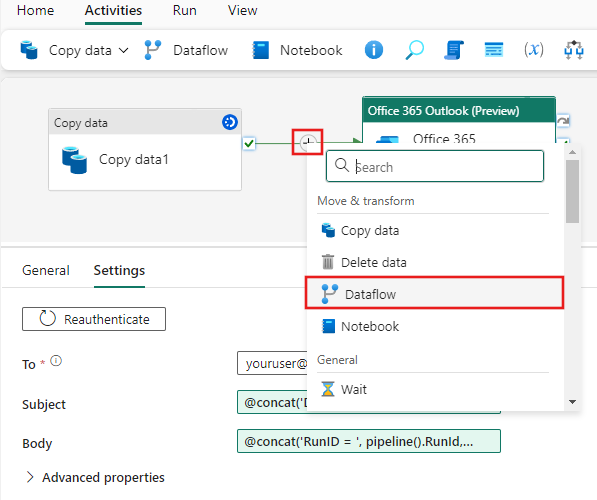Click the Script activity scroll icon

(x=454, y=50)
